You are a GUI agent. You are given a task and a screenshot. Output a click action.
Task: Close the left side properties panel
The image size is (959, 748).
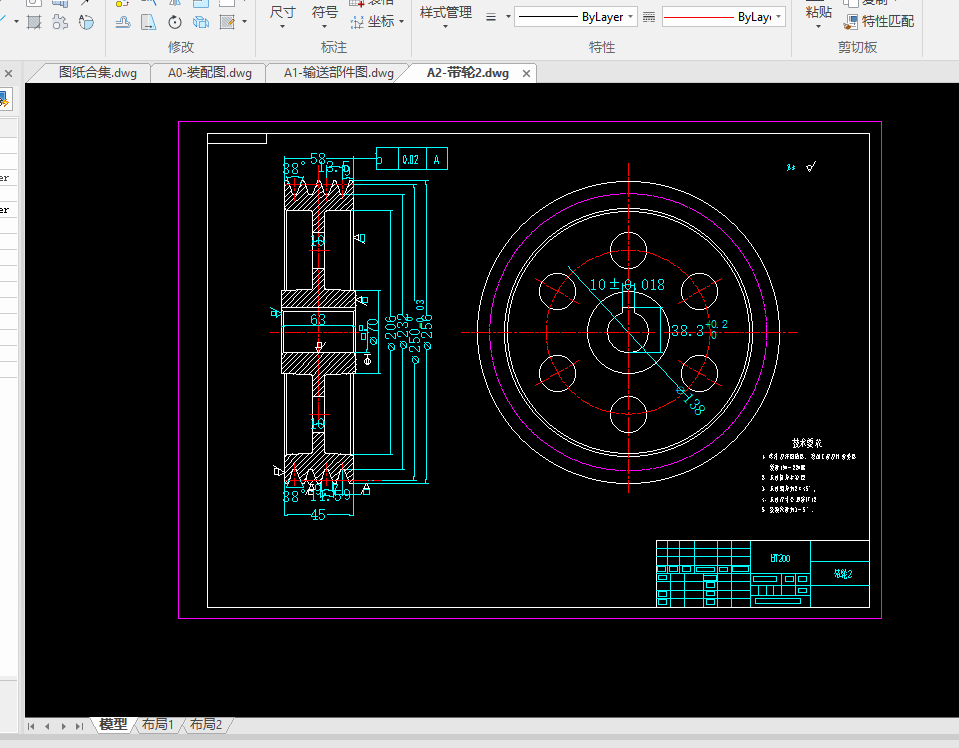pos(7,74)
